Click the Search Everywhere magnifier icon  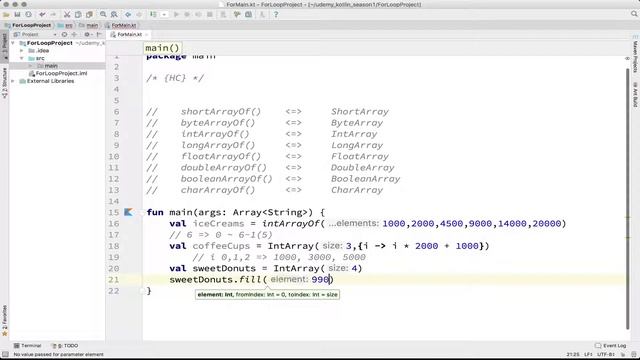634,14
